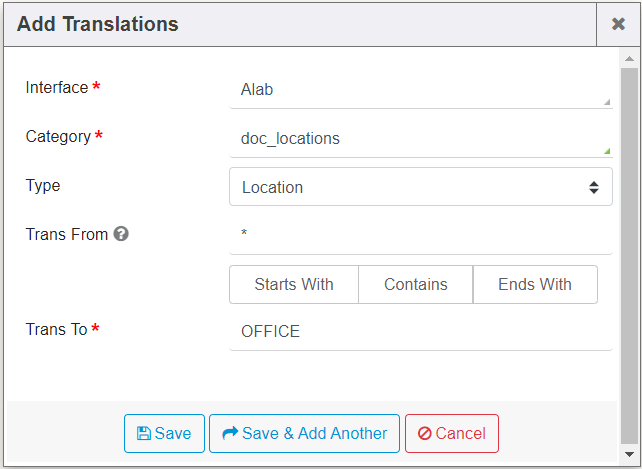
Task: Toggle the Contains match option
Action: point(415,284)
